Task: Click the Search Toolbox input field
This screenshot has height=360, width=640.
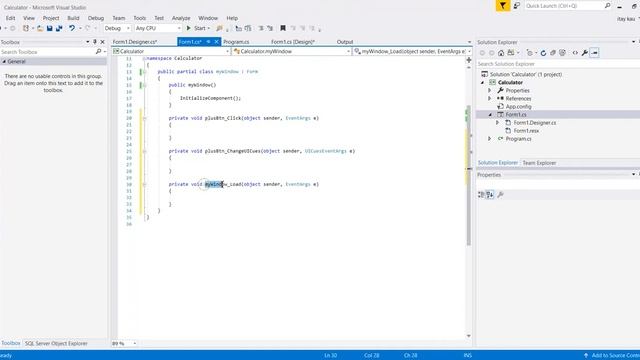Action: pos(48,52)
